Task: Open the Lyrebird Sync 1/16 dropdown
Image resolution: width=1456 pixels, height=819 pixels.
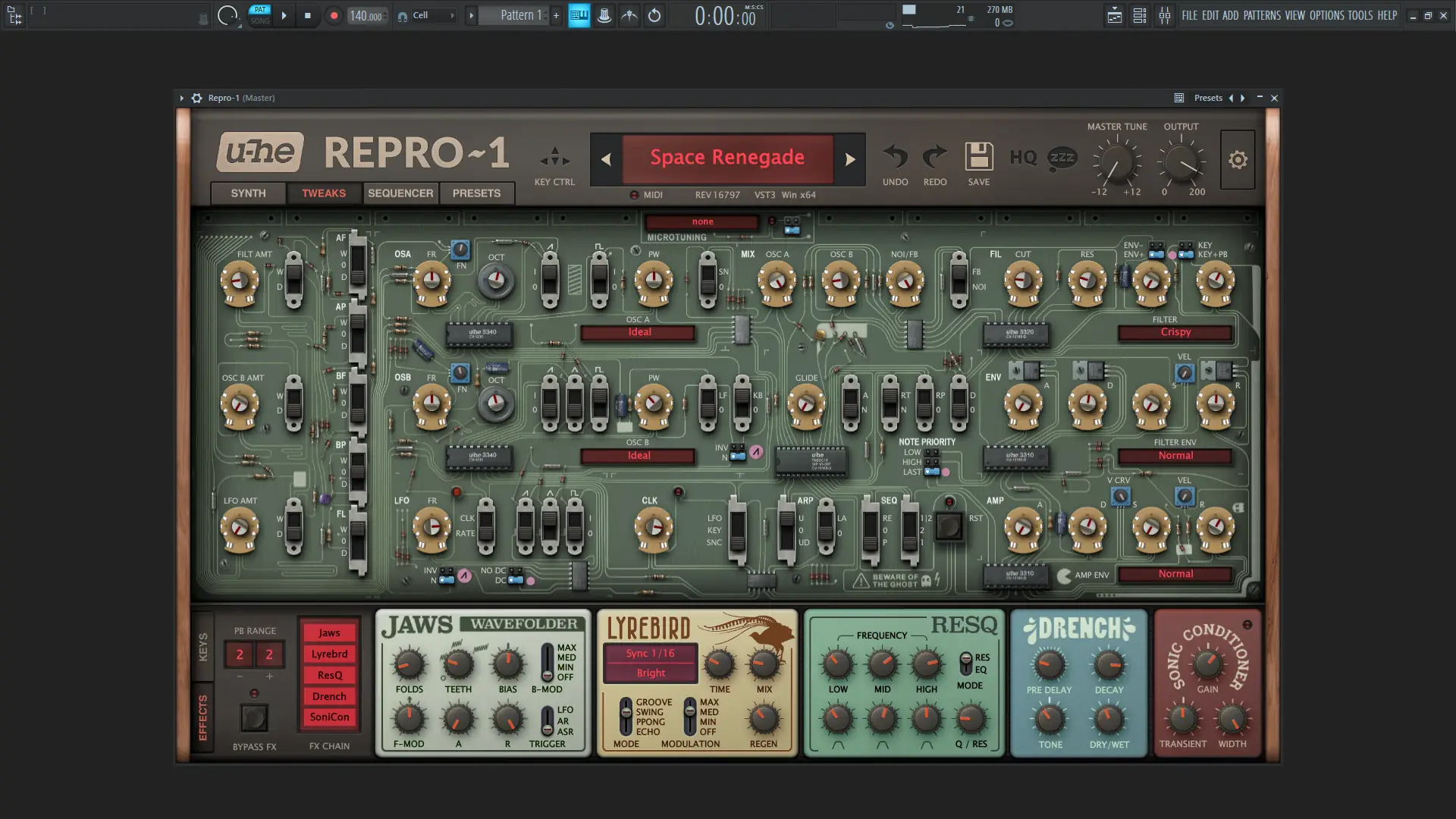Action: click(650, 654)
